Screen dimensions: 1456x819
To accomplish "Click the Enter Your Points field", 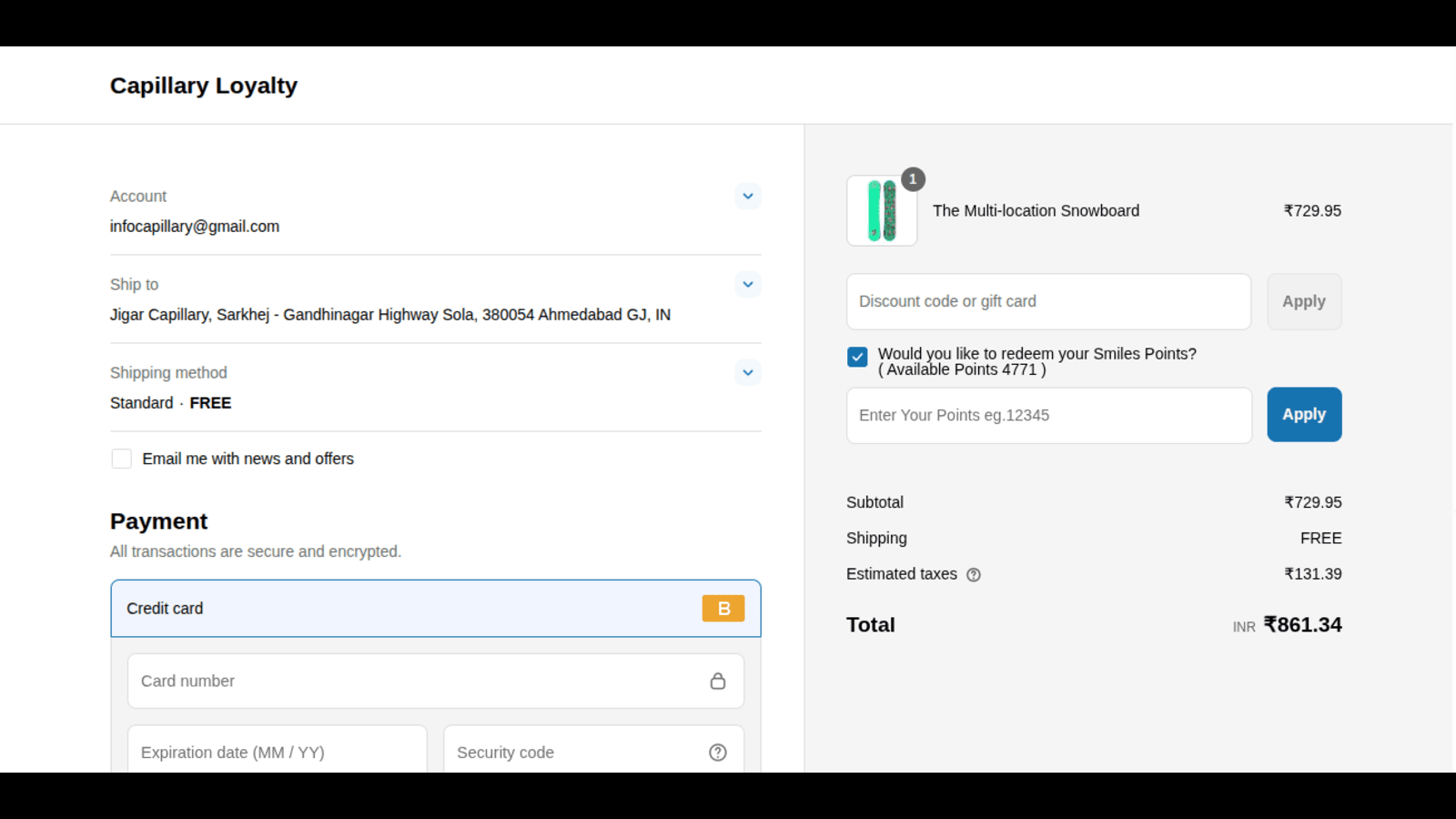I will coord(1047,415).
